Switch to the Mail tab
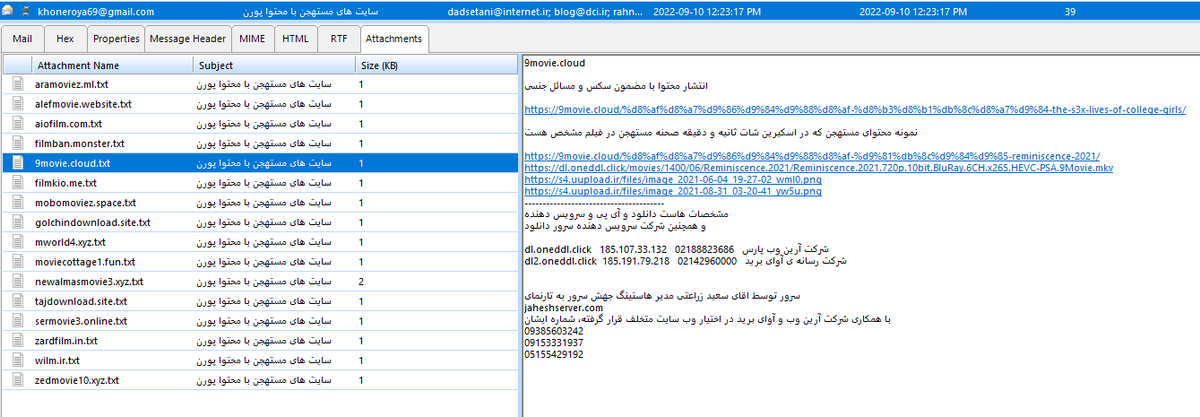 pos(23,39)
